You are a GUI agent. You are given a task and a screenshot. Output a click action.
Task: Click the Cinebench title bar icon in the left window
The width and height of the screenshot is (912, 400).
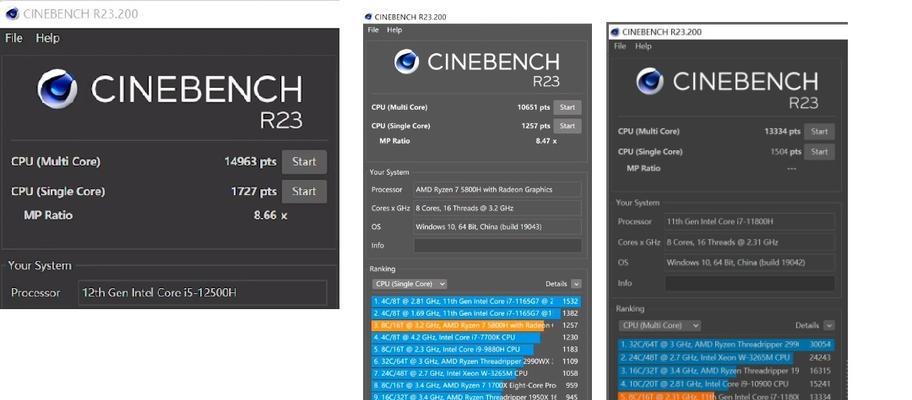click(x=12, y=13)
